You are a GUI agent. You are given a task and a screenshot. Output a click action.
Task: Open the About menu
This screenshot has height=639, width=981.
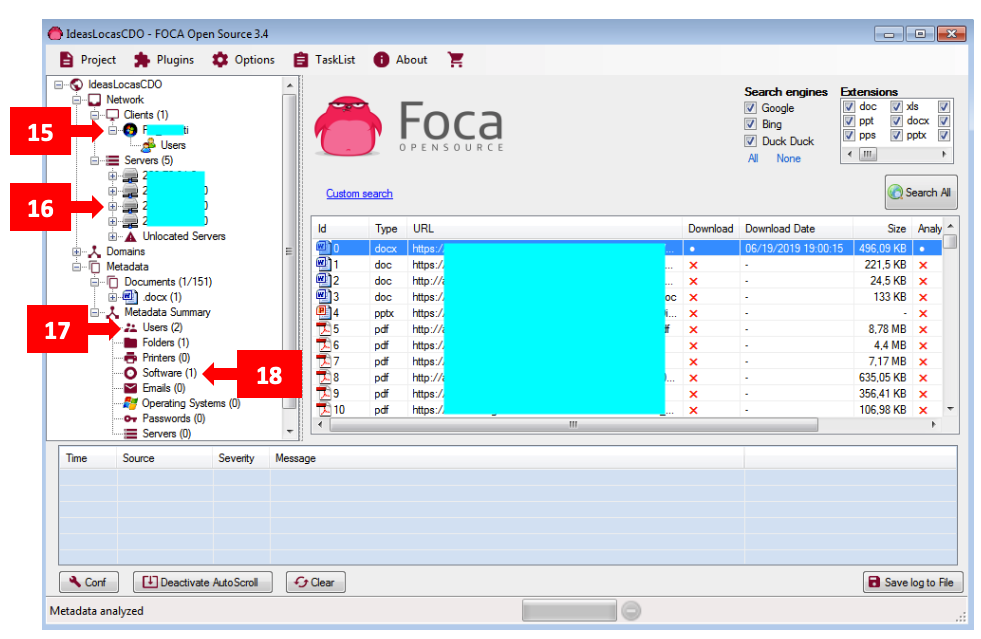[x=400, y=59]
